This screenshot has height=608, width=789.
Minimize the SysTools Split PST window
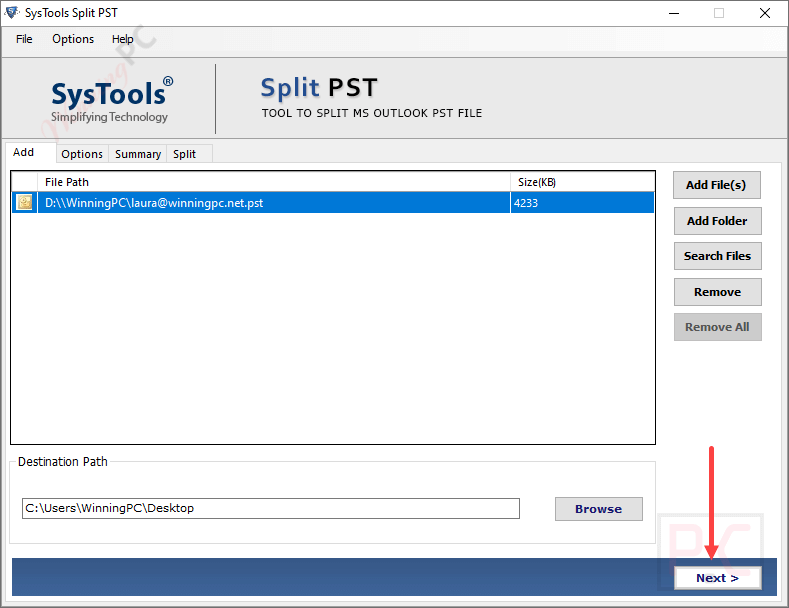coord(674,13)
